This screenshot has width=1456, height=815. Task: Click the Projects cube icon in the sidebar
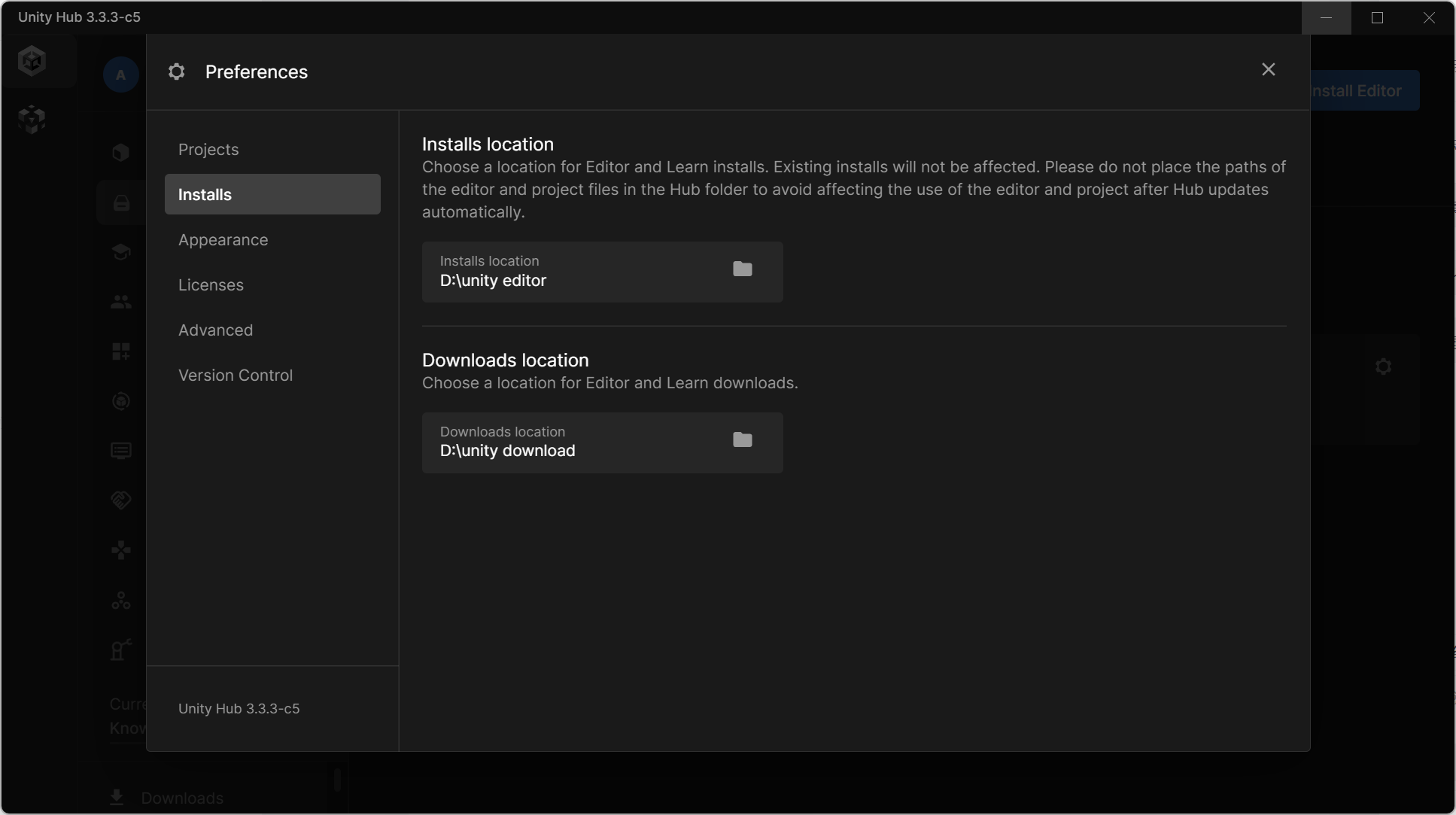pyautogui.click(x=121, y=153)
